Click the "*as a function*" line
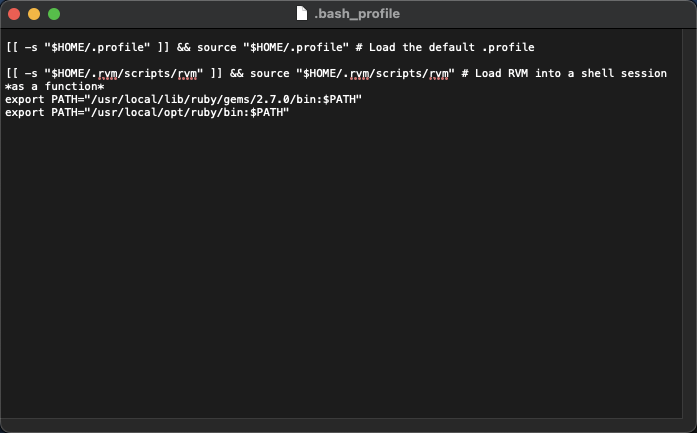Image resolution: width=697 pixels, height=433 pixels. [55, 86]
